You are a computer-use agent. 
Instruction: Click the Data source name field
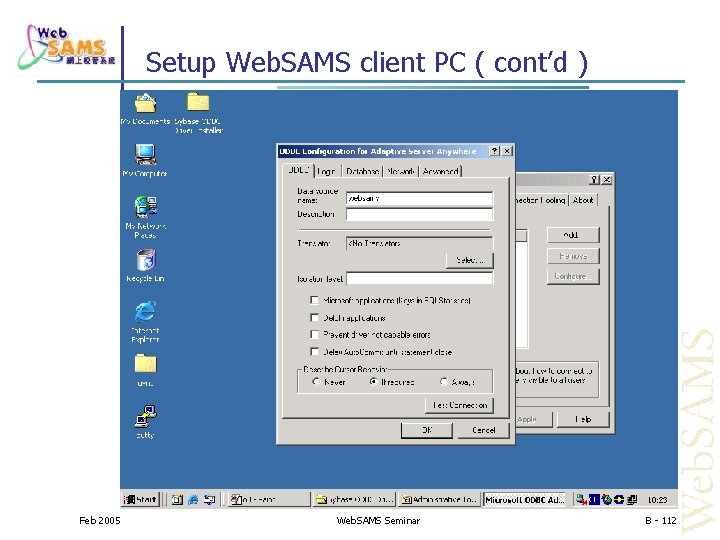tap(419, 198)
